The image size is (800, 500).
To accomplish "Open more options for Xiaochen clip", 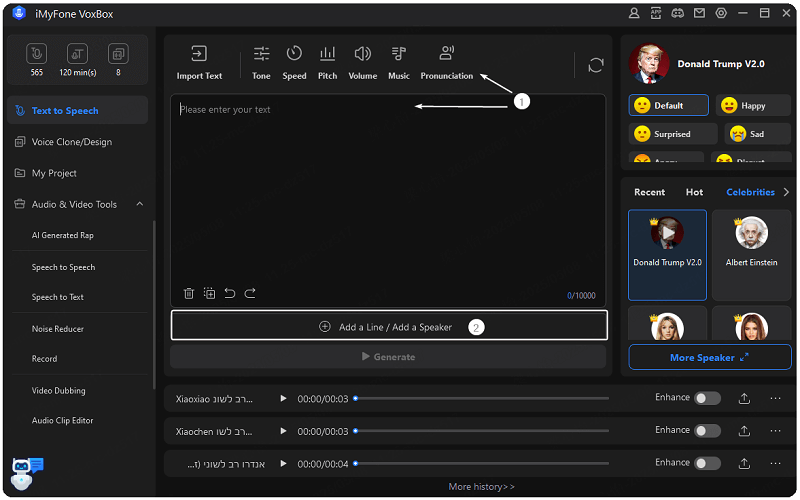I will [x=775, y=431].
